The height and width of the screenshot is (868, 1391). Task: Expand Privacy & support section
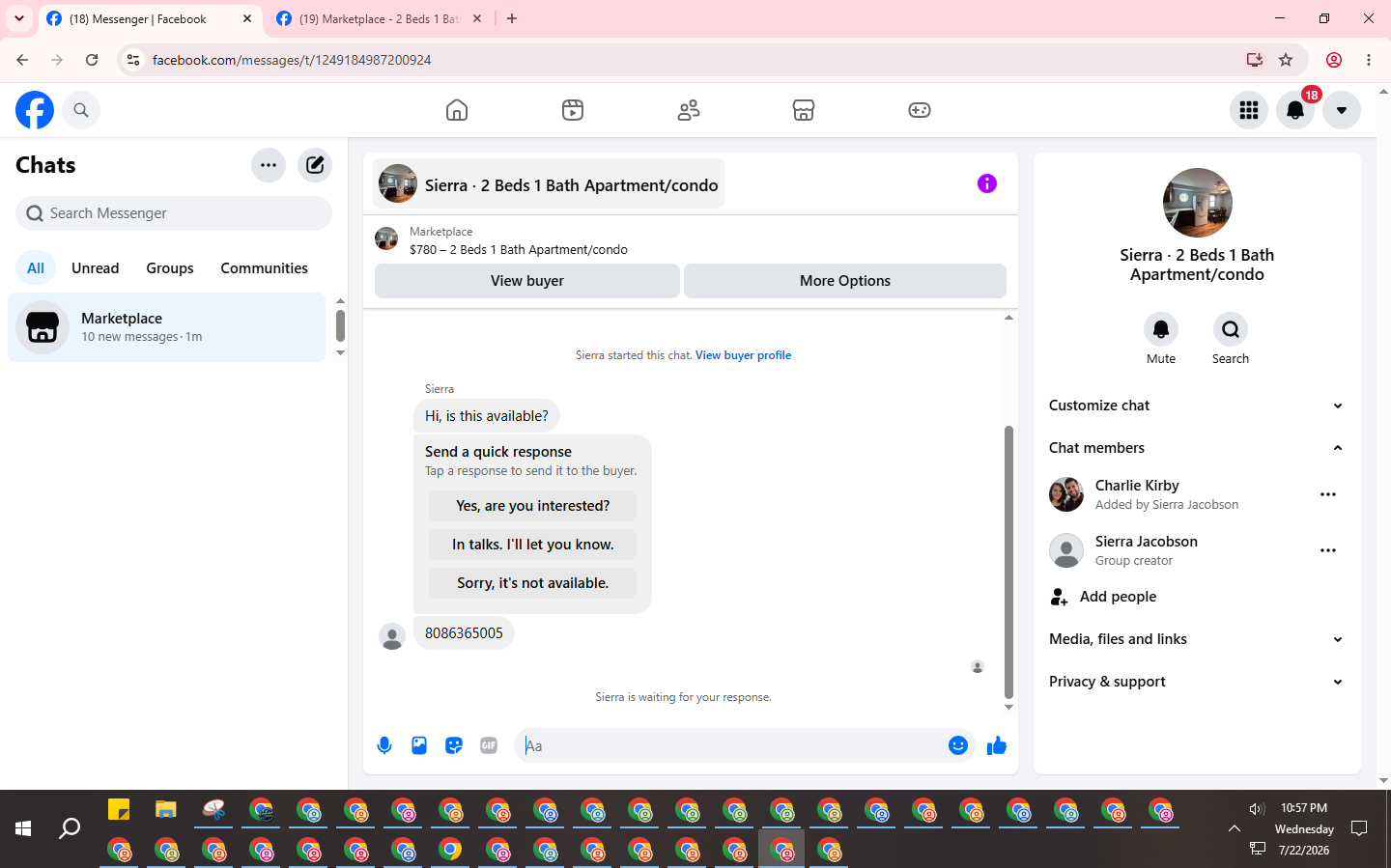(1197, 682)
